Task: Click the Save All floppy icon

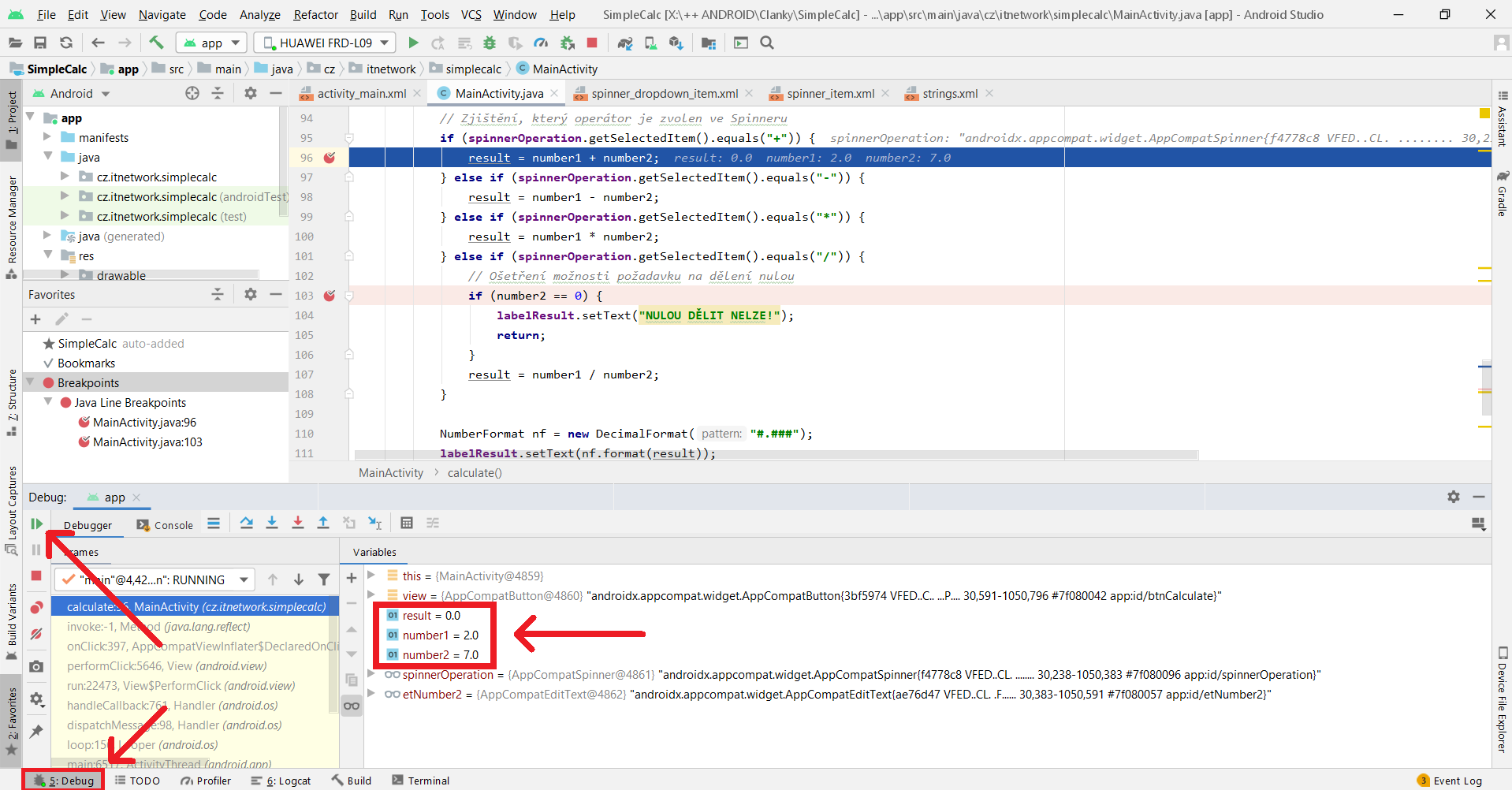Action: pos(40,43)
